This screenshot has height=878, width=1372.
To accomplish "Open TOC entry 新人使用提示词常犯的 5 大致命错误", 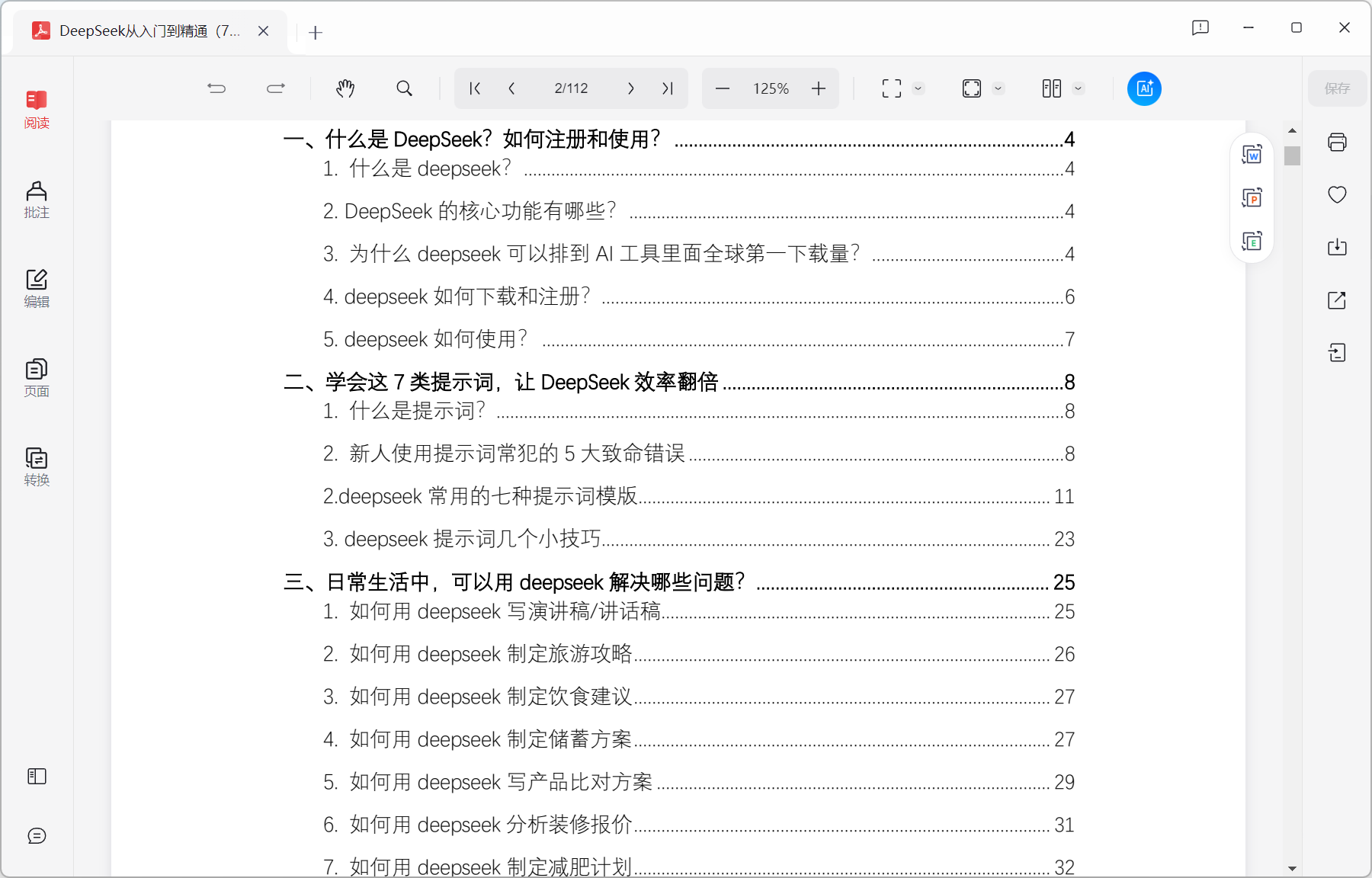I will [x=699, y=453].
